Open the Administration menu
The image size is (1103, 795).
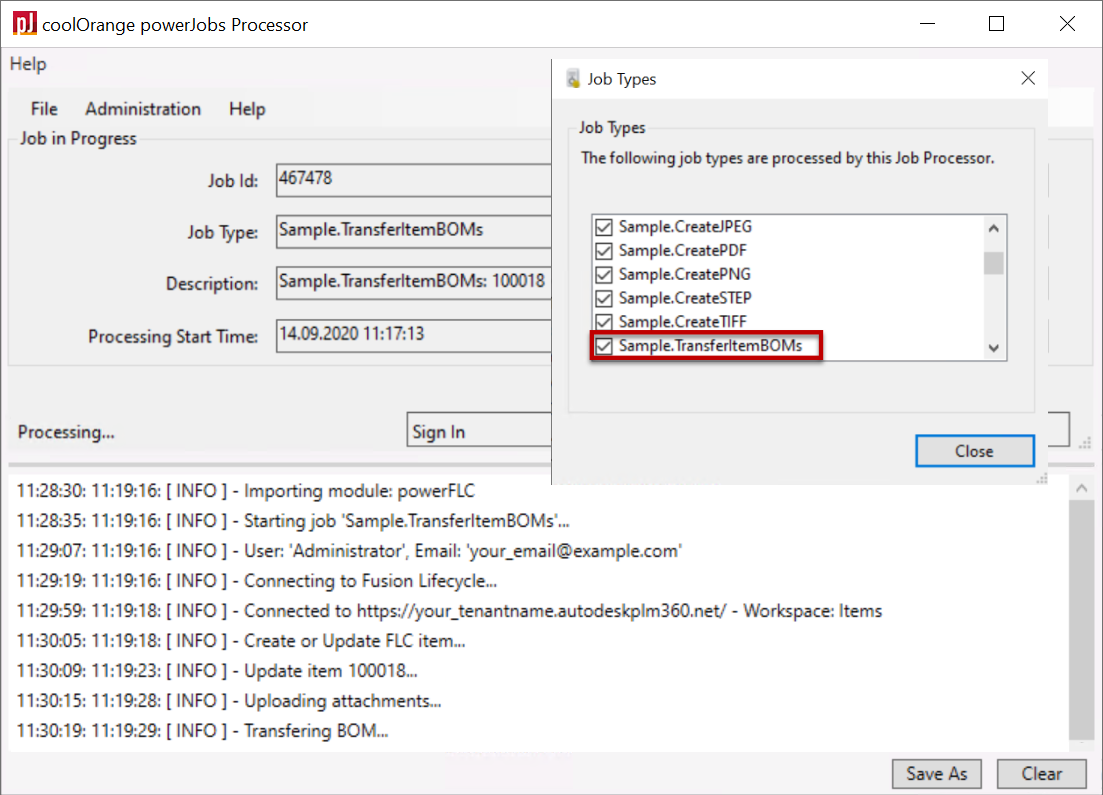(x=143, y=109)
